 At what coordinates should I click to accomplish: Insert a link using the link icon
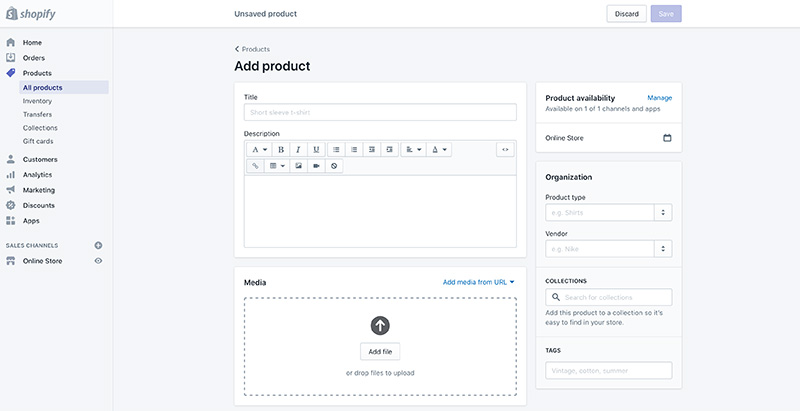255,165
